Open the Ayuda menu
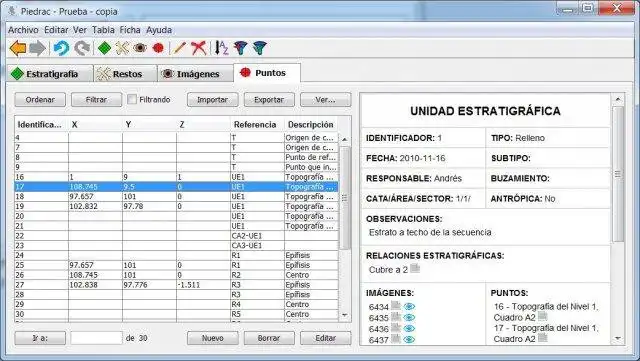This screenshot has width=640, height=361. [x=159, y=30]
